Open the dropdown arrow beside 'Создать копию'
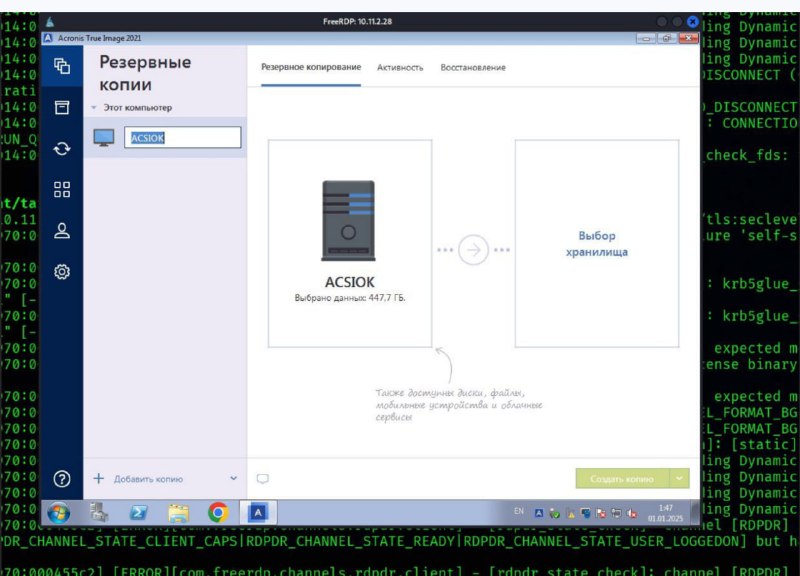This screenshot has width=800, height=576. (x=679, y=479)
